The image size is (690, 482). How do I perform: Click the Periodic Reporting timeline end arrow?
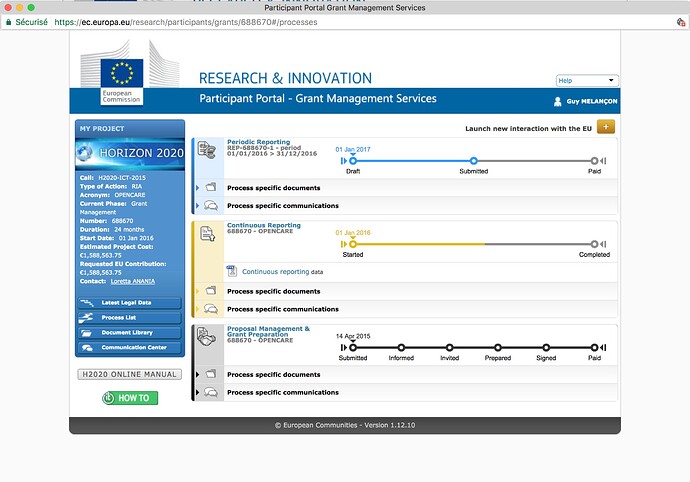(603, 161)
